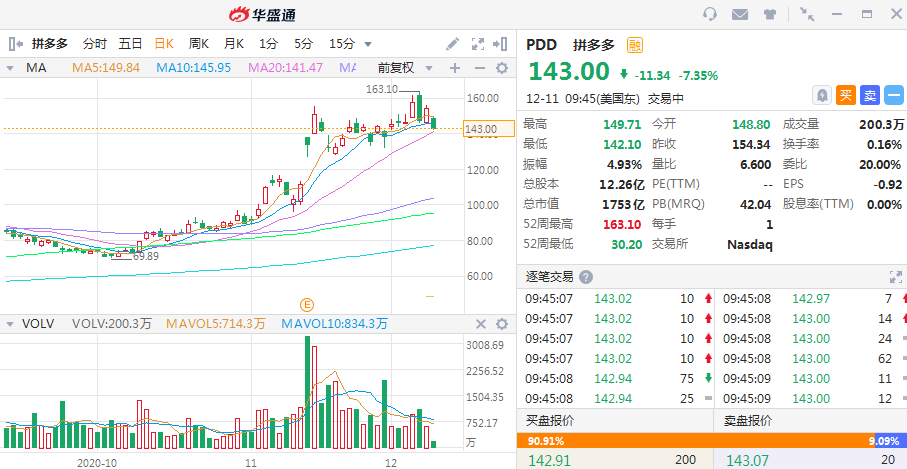
Task: Click the 163.10 high price chart label
Action: [x=382, y=89]
